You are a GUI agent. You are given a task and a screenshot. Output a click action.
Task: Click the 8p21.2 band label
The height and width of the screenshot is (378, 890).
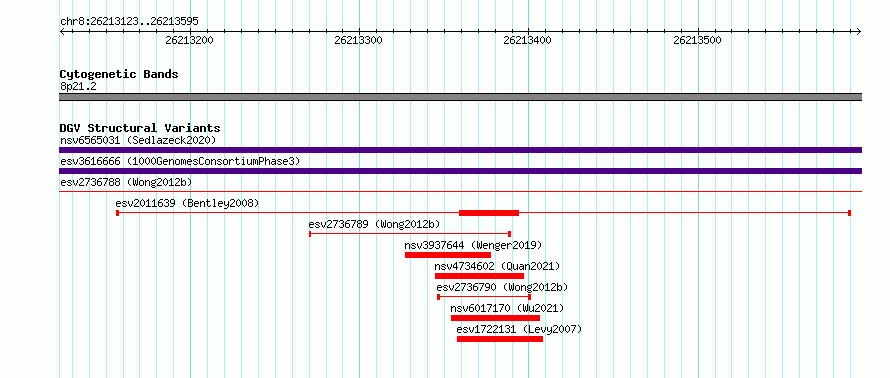pyautogui.click(x=78, y=86)
